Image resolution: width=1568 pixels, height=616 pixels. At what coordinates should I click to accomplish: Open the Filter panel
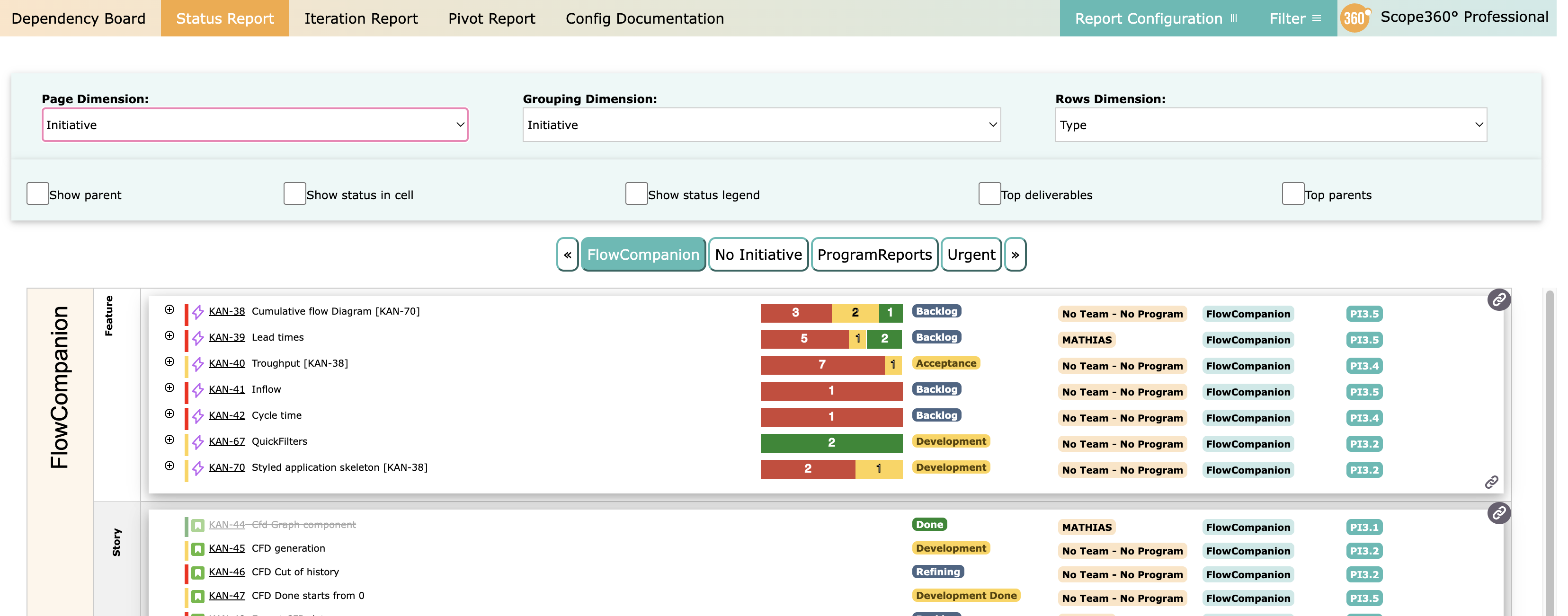[1295, 18]
